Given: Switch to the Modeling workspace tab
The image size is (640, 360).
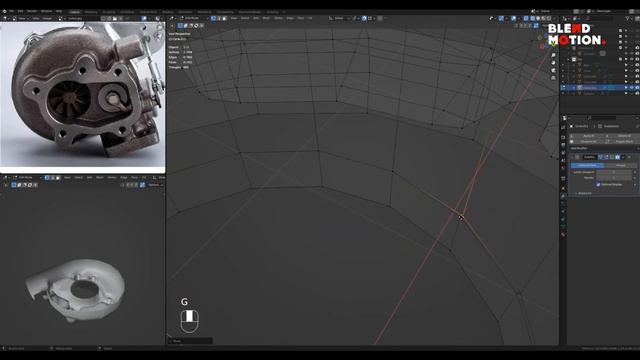Looking at the screenshot, I should pyautogui.click(x=91, y=12).
